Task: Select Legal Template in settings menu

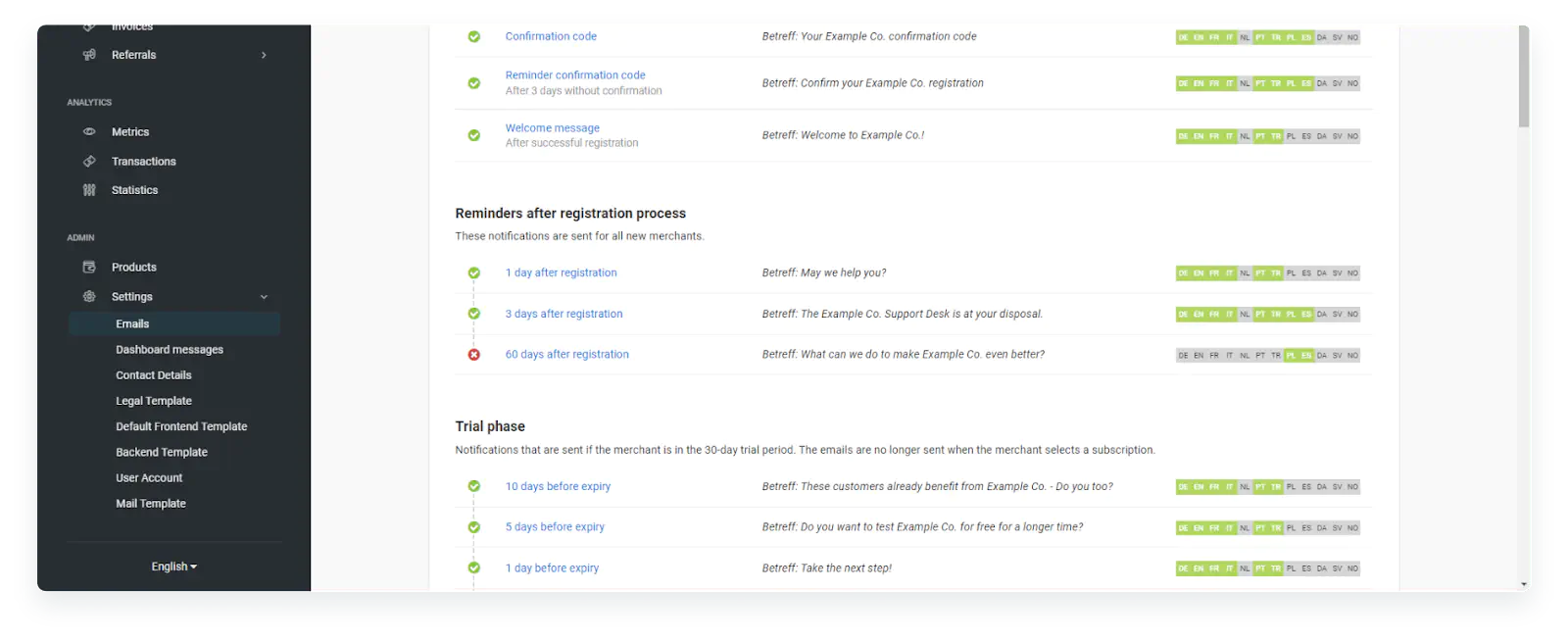Action: [154, 401]
